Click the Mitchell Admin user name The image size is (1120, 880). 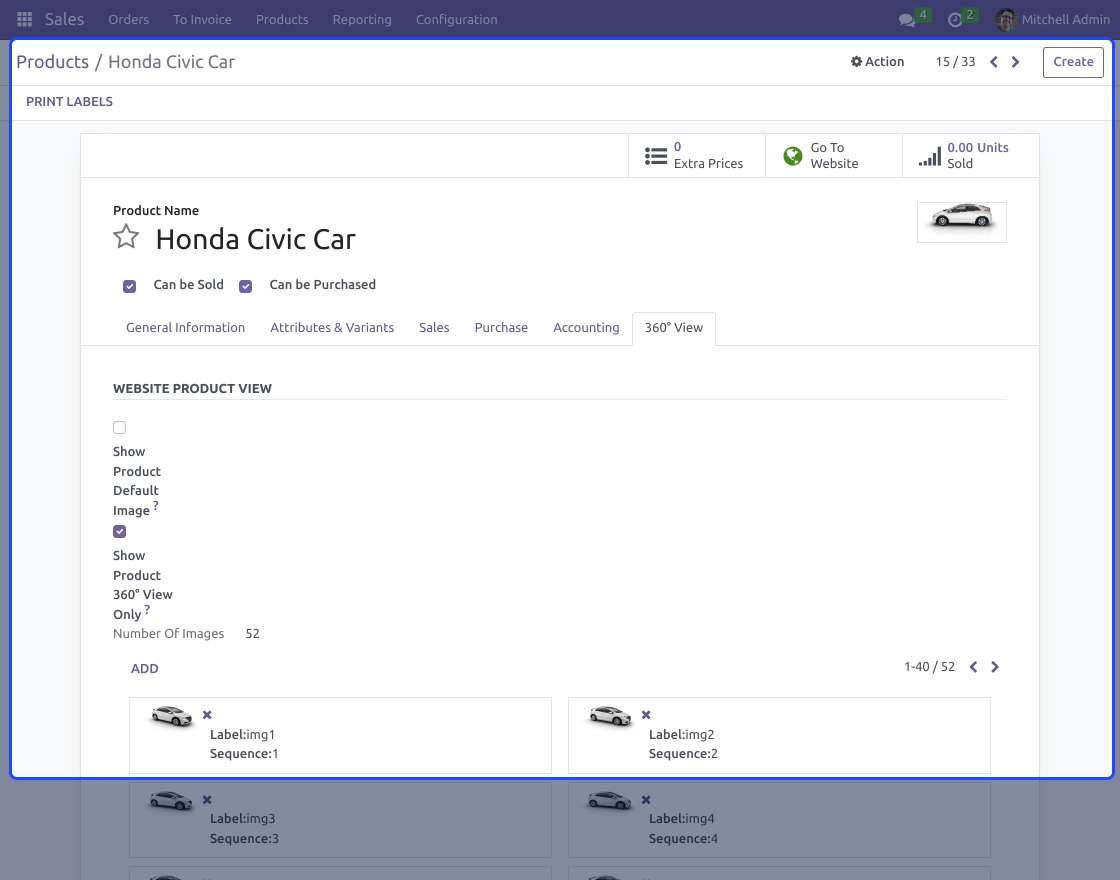(x=1066, y=19)
